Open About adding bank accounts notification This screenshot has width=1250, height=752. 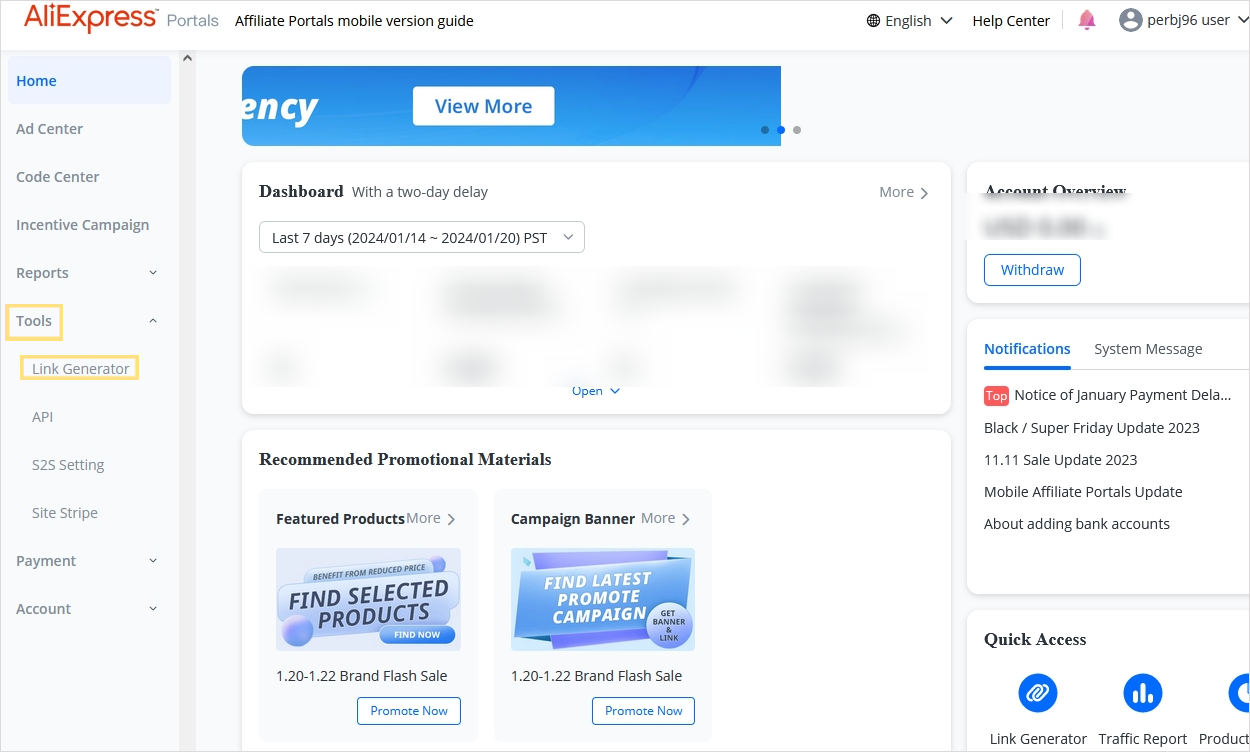point(1077,524)
